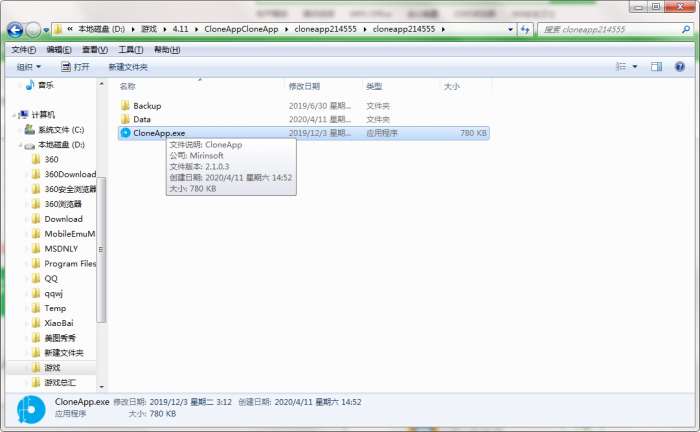The image size is (700, 432).
Task: Sort by the 修改日期 column header
Action: (x=304, y=86)
